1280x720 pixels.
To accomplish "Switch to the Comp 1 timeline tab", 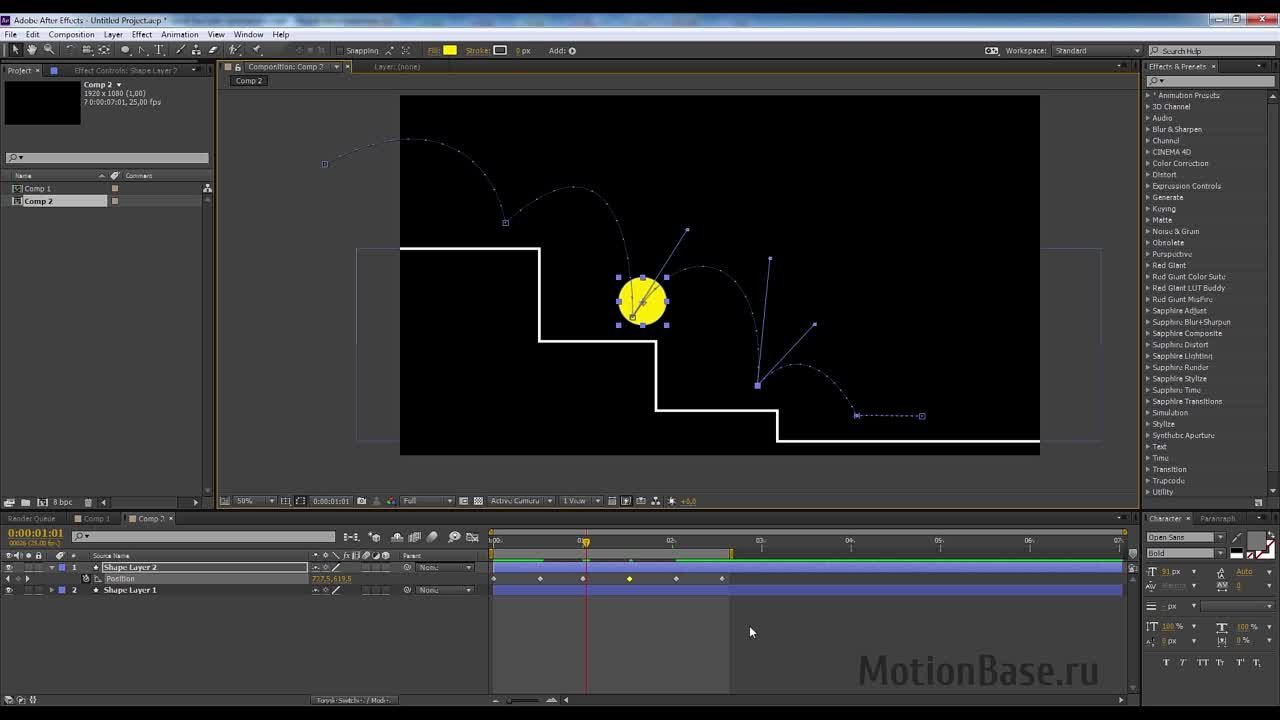I will pos(96,519).
